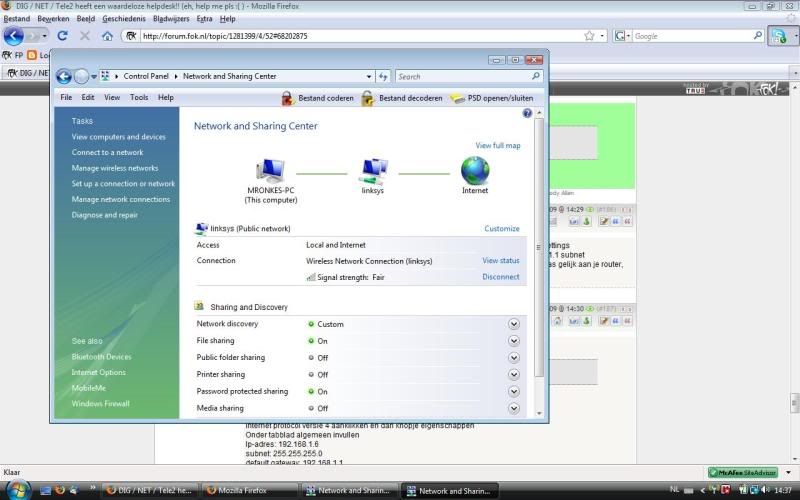Click the FP bookmark in bookmarks toolbar

(13, 55)
